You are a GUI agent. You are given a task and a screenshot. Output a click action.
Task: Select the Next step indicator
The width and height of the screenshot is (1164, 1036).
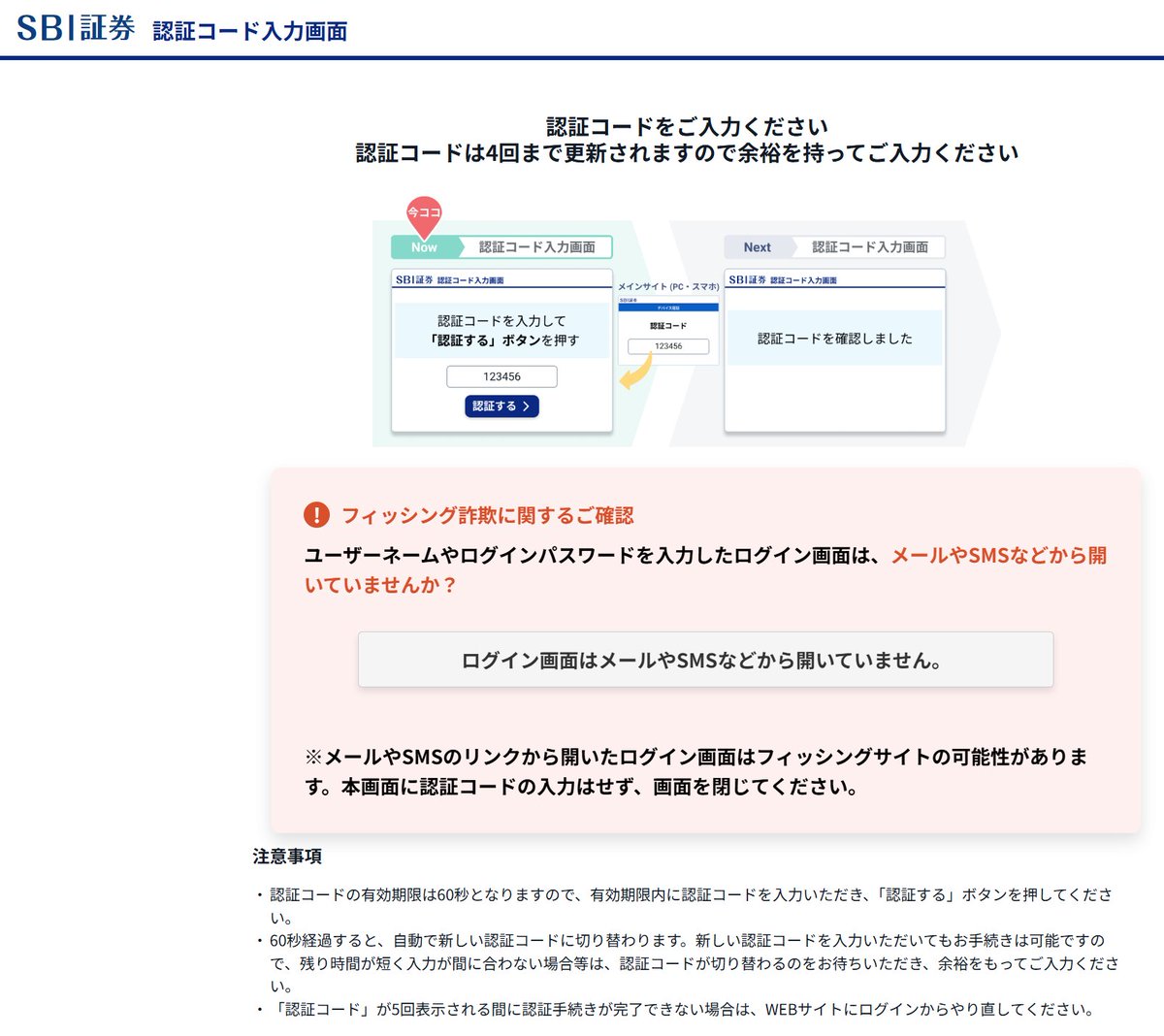756,247
